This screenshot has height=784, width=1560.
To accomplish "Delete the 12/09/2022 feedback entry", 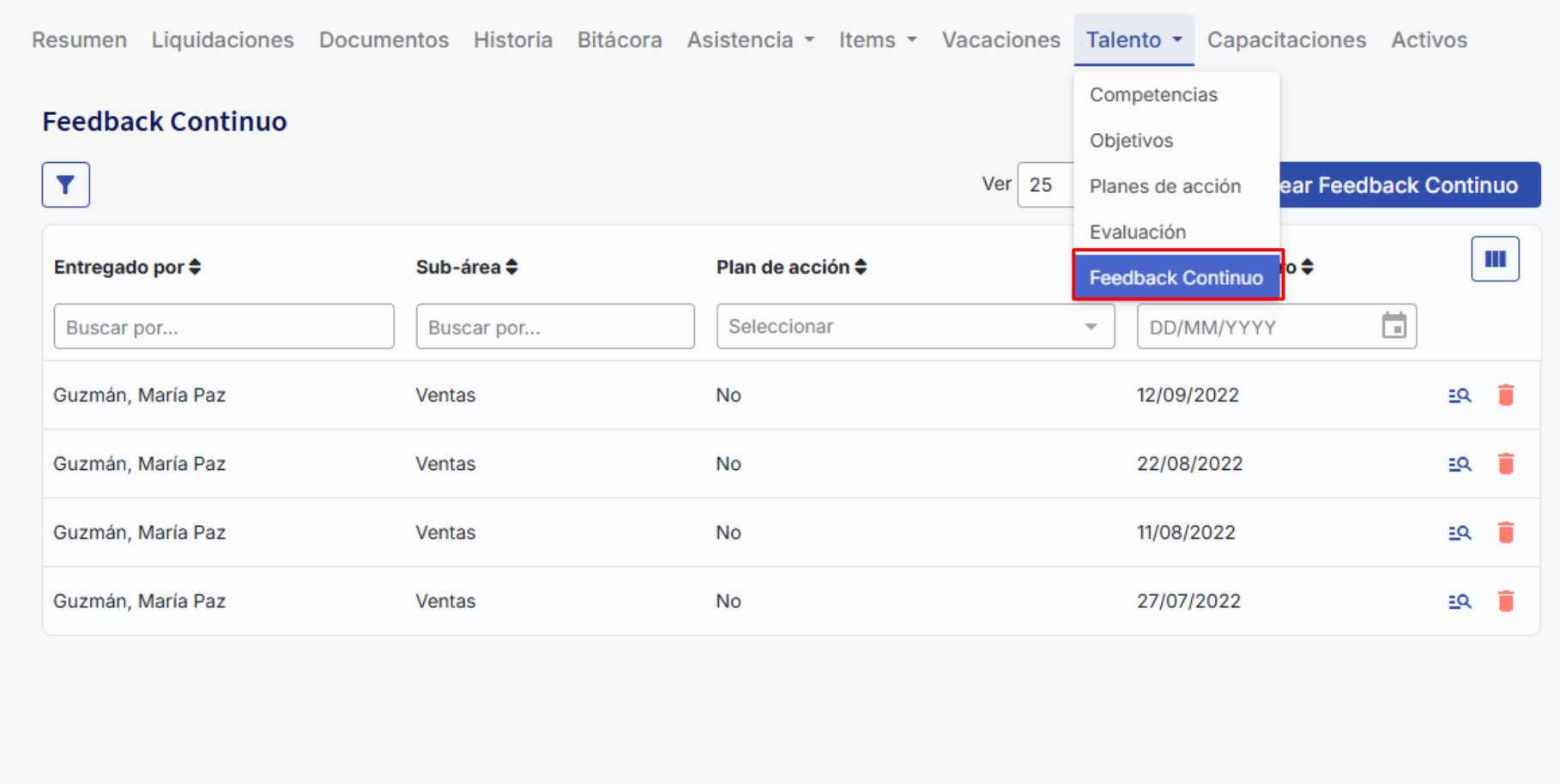I will coord(1506,395).
